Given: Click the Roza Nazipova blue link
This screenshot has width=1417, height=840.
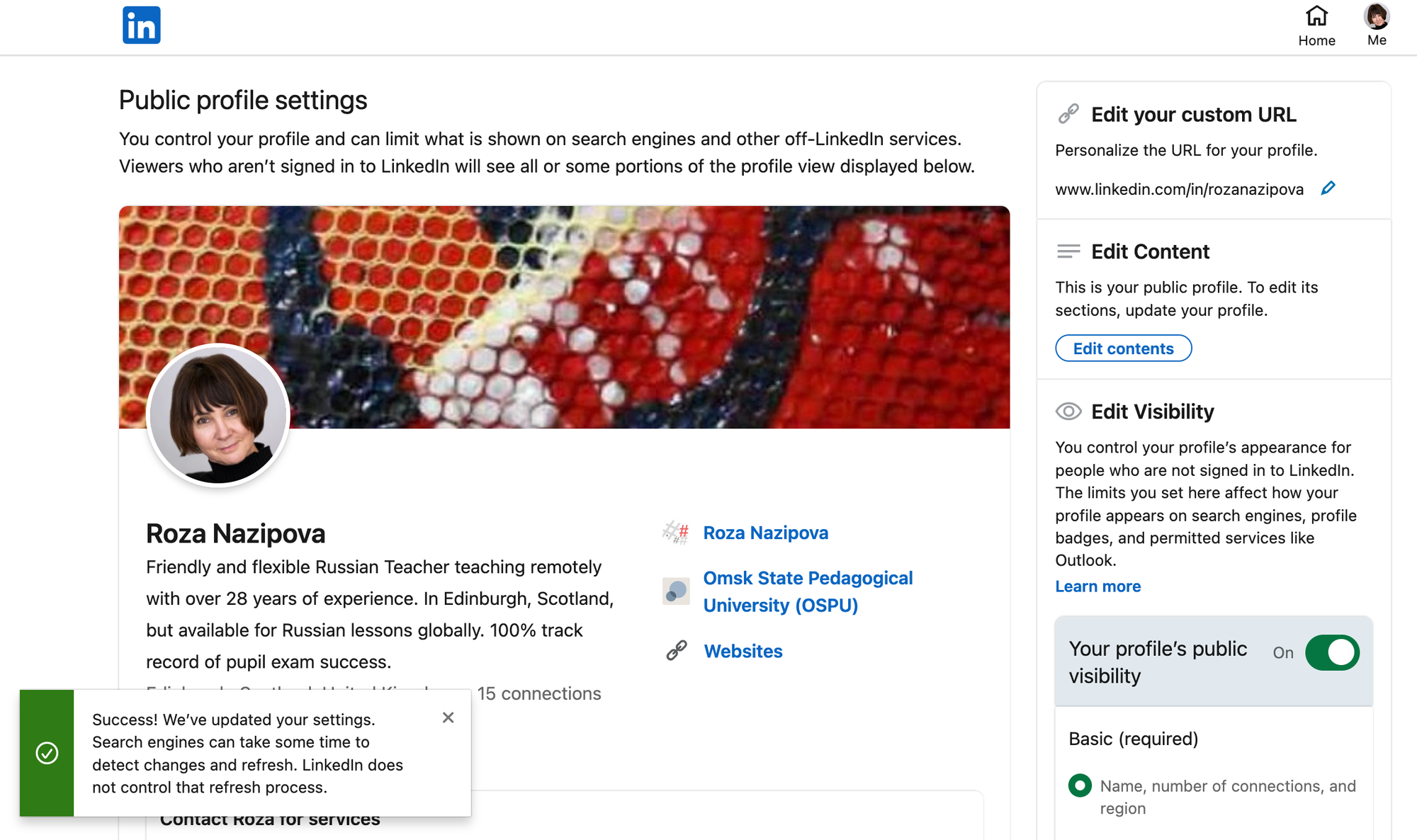Looking at the screenshot, I should point(765,533).
